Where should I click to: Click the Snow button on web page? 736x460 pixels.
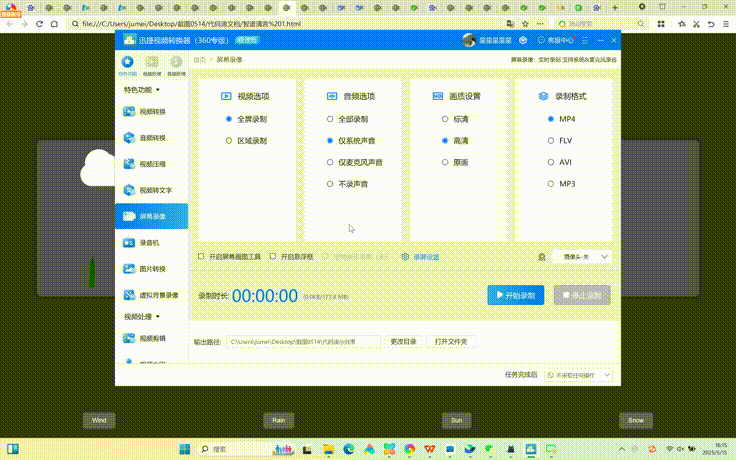pos(636,421)
